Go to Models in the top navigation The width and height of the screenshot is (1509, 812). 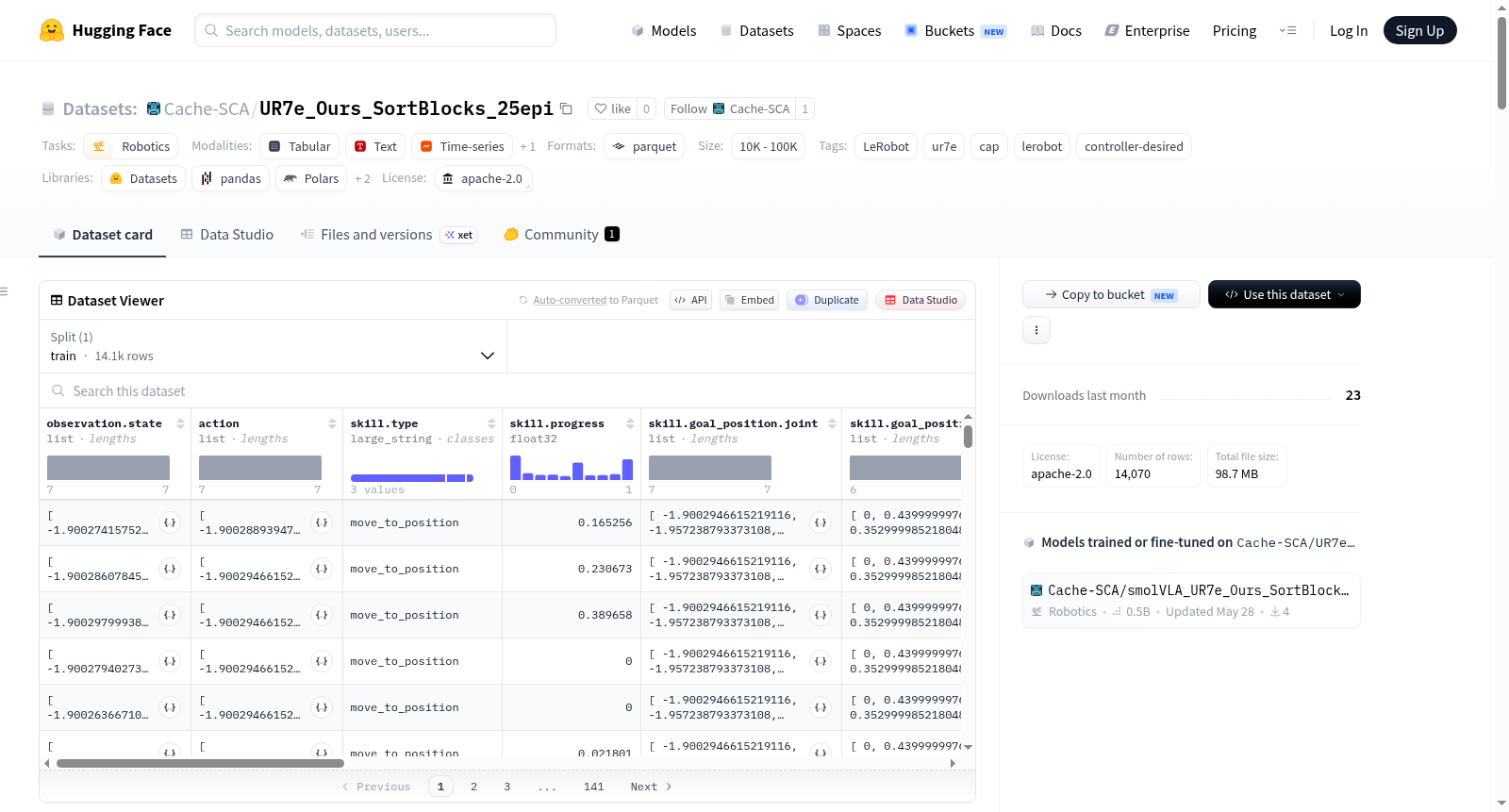663,30
